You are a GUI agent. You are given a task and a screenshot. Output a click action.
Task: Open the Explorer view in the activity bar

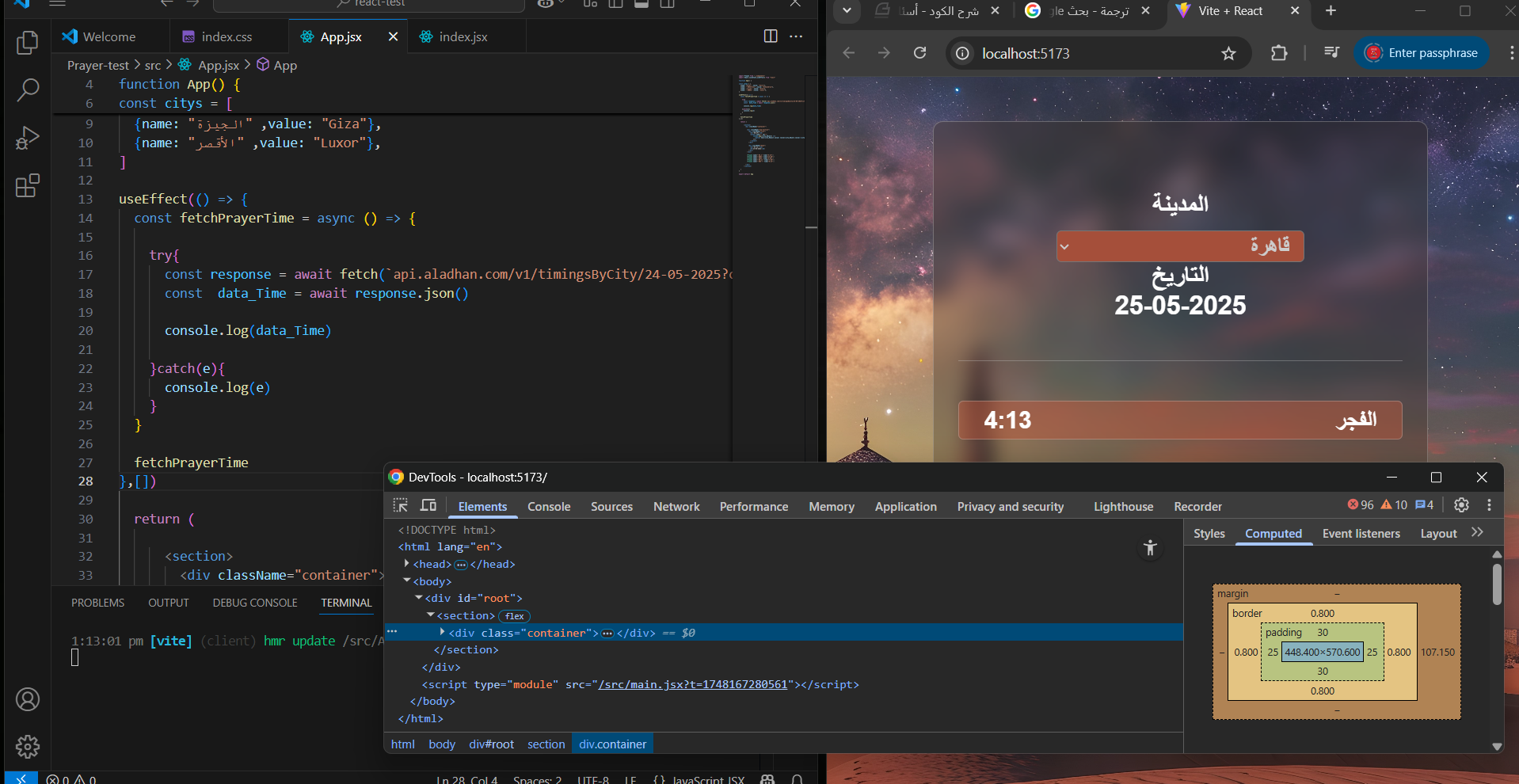click(x=28, y=43)
